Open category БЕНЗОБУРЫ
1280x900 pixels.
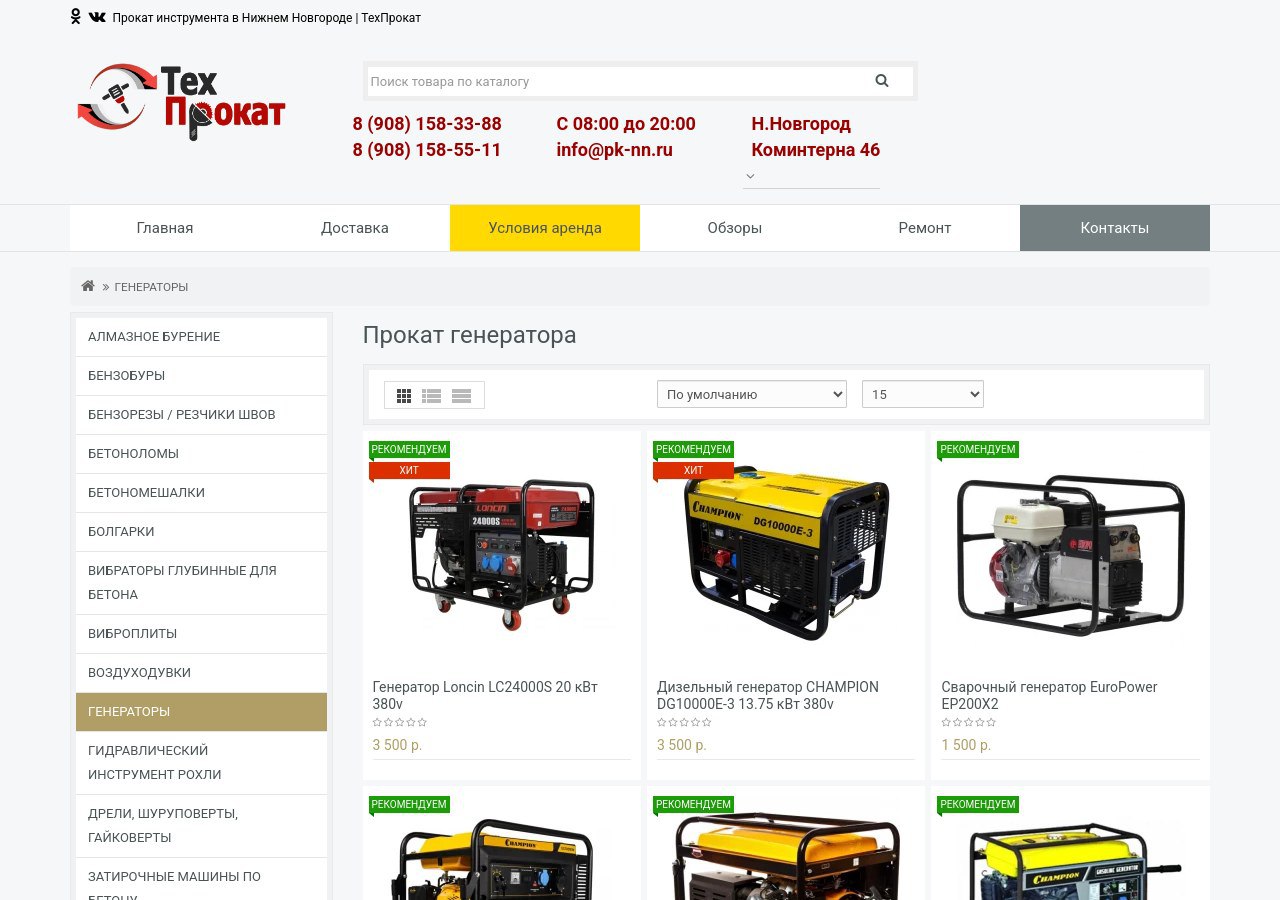201,376
